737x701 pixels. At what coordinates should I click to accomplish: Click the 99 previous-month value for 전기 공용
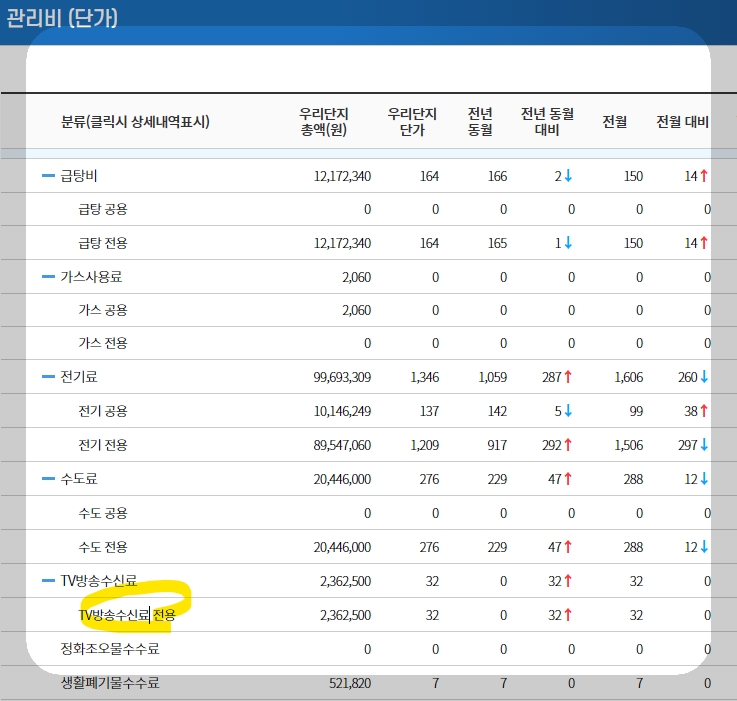[x=636, y=411]
